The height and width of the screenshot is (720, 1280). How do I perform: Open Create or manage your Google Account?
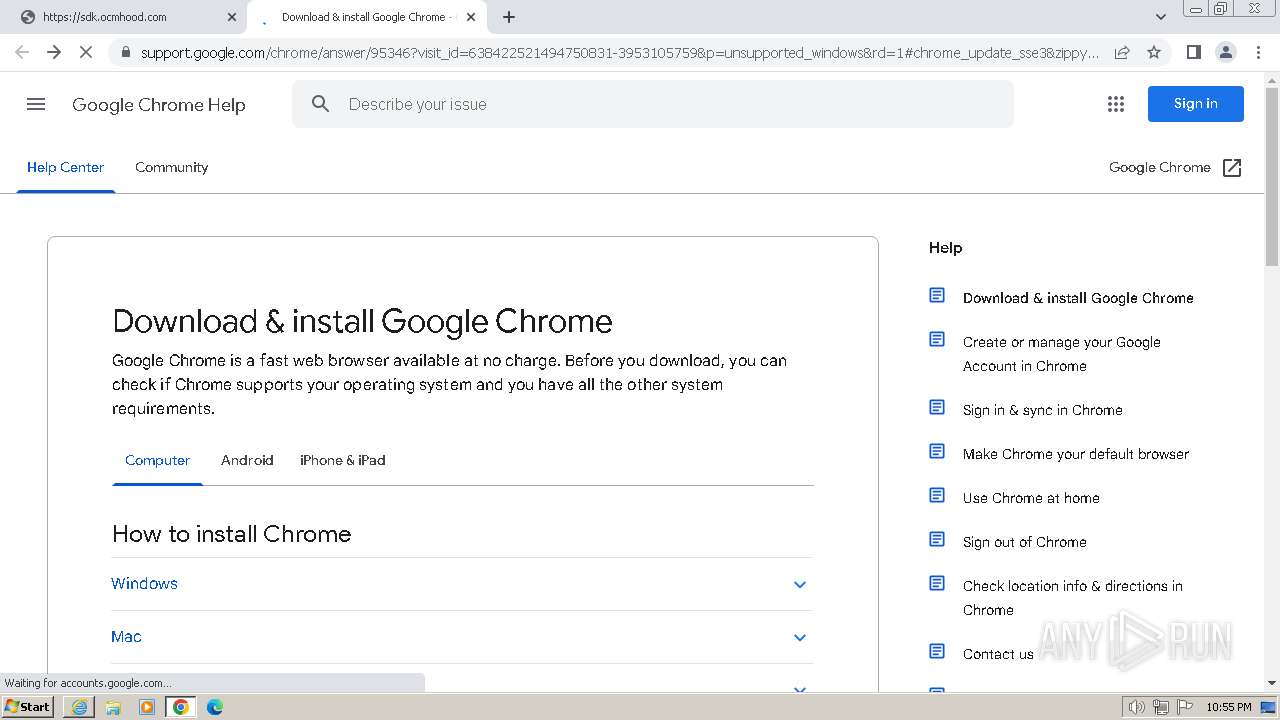pyautogui.click(x=1062, y=354)
